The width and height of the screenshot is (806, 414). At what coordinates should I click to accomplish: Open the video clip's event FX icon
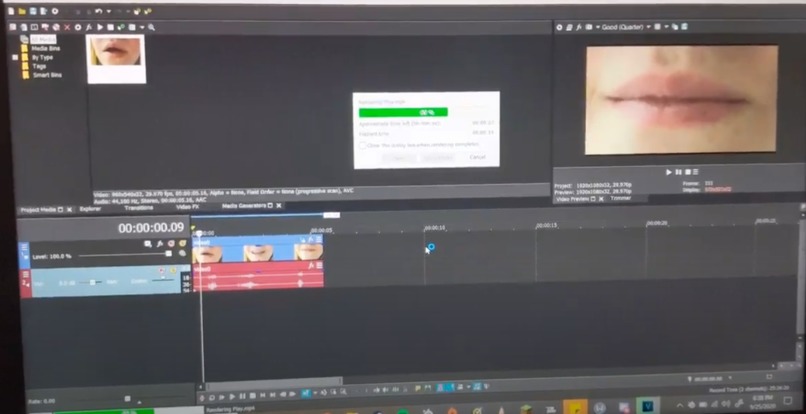tap(310, 239)
